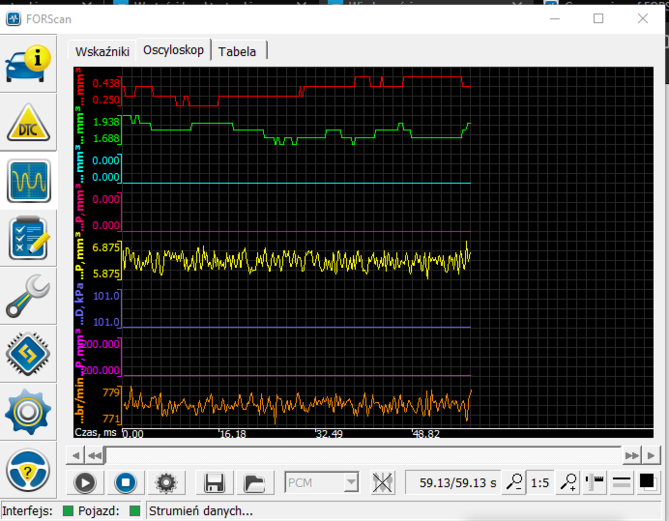Click the crossed tools clear icon

[x=382, y=483]
